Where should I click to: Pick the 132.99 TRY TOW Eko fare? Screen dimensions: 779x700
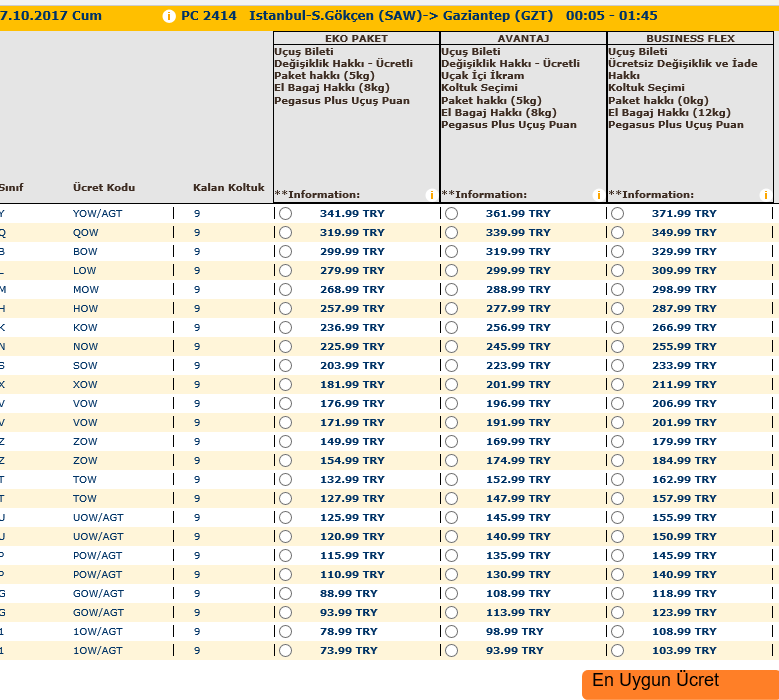286,479
